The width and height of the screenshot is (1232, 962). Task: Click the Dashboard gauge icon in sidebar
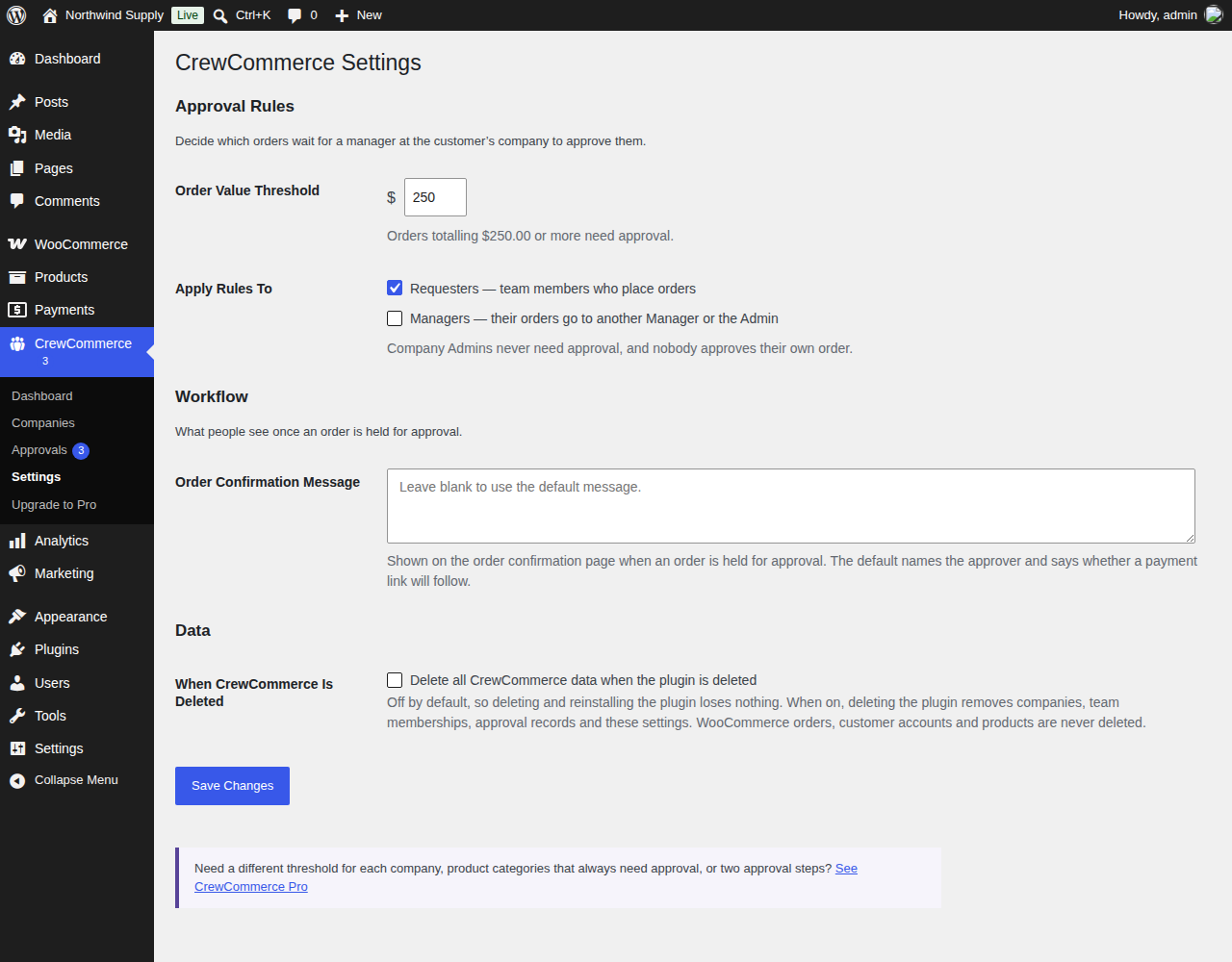[17, 59]
